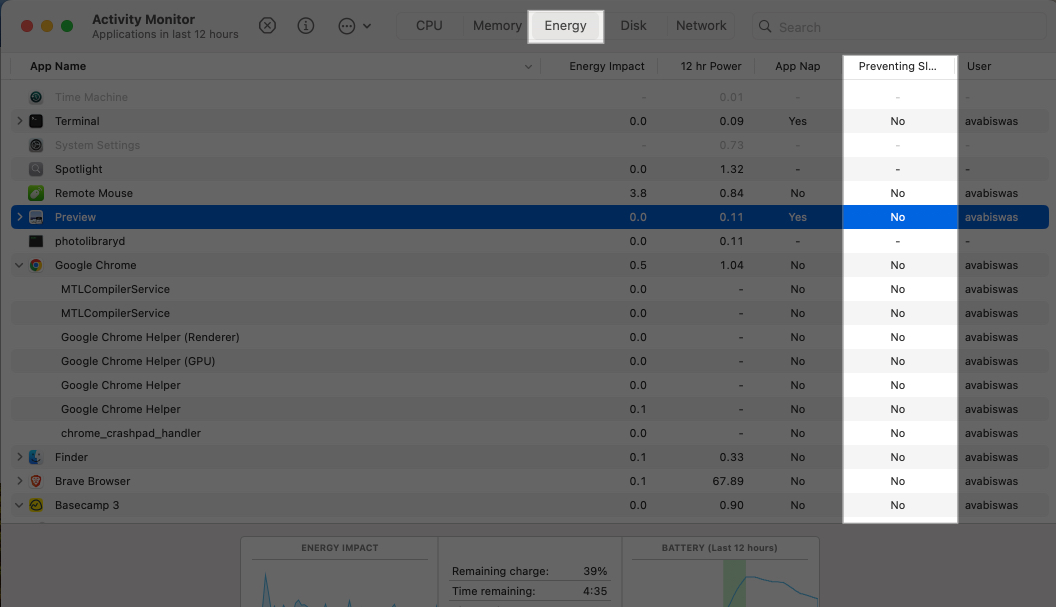Click the Time remaining 4:35 value
Viewport: 1056px width, 607px height.
595,592
